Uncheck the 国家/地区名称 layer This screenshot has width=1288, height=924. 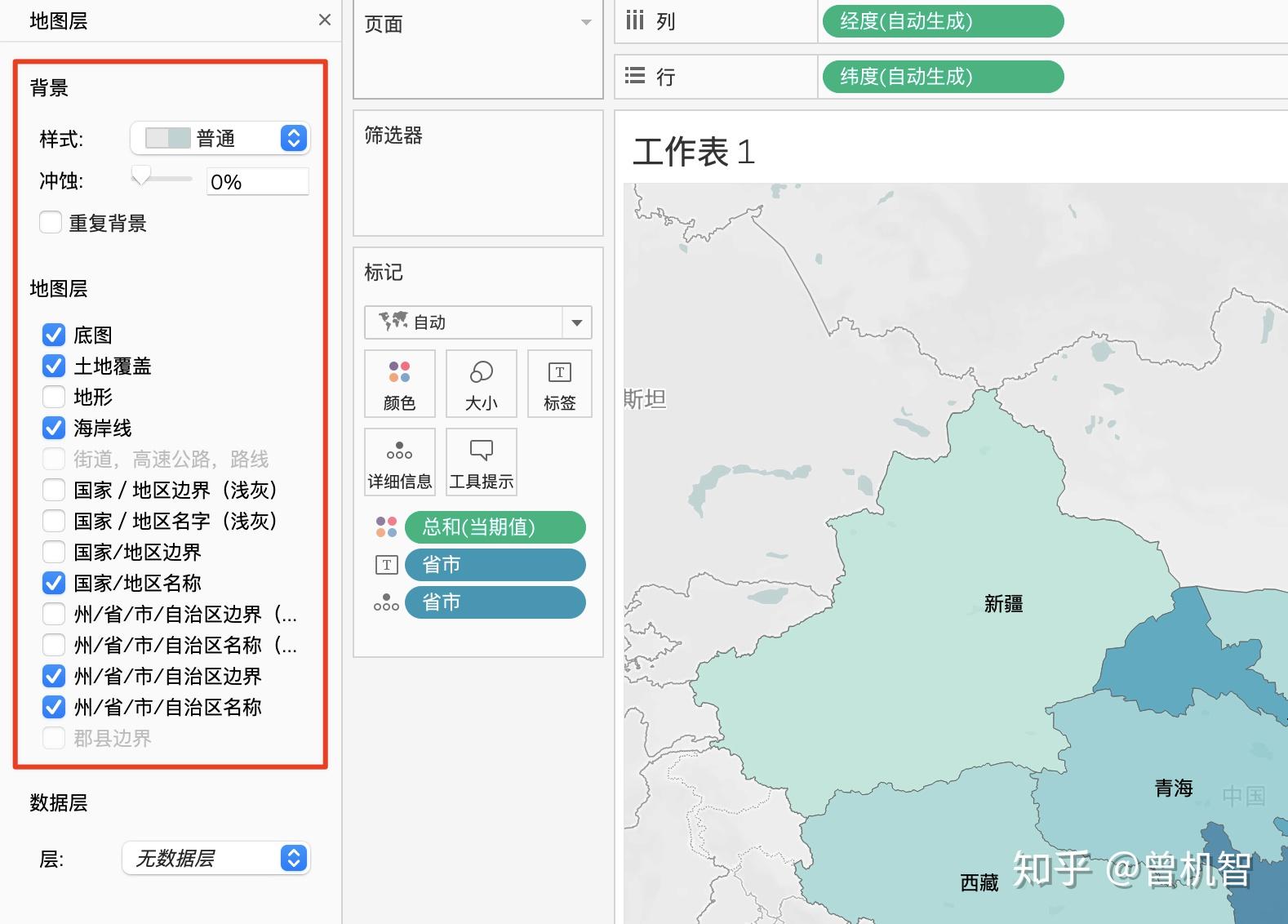tap(54, 583)
